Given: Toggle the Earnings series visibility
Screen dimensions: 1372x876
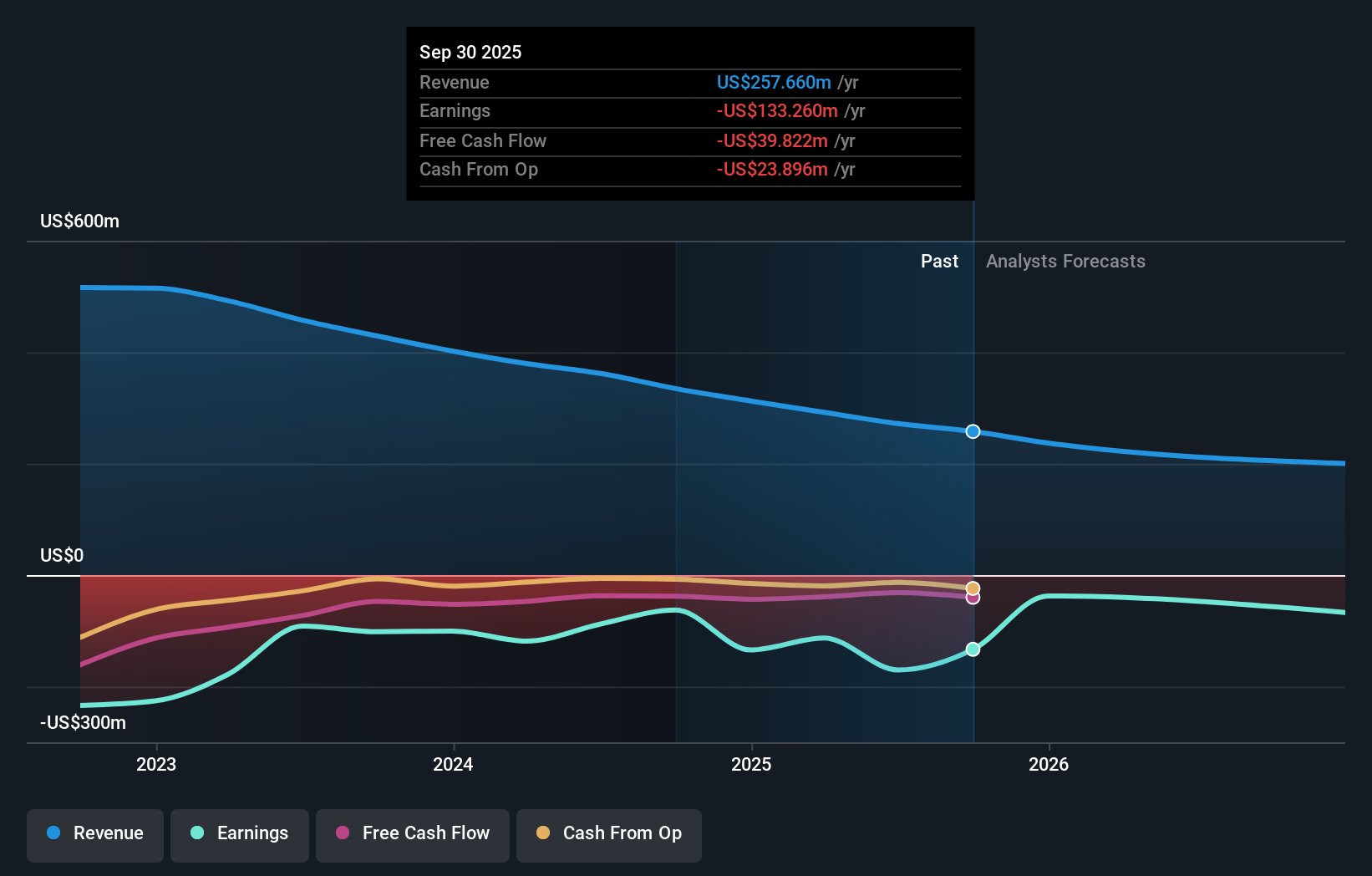Looking at the screenshot, I should 240,835.
